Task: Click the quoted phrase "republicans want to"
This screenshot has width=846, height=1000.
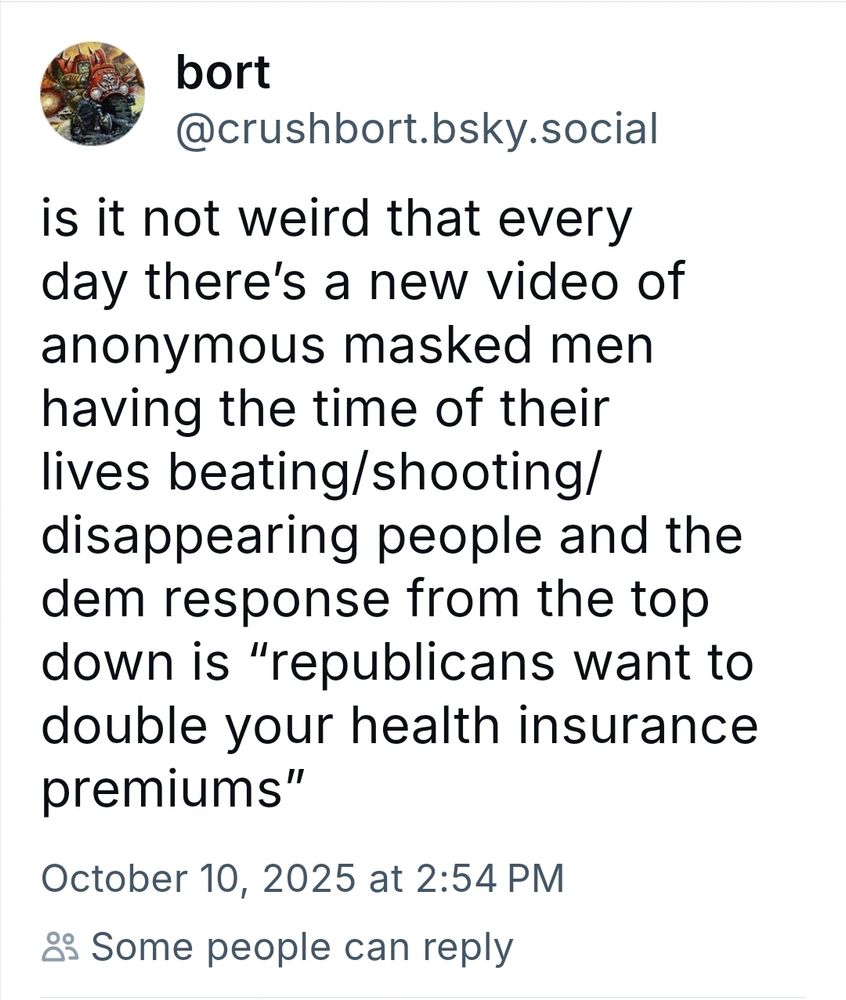Action: pyautogui.click(x=514, y=663)
